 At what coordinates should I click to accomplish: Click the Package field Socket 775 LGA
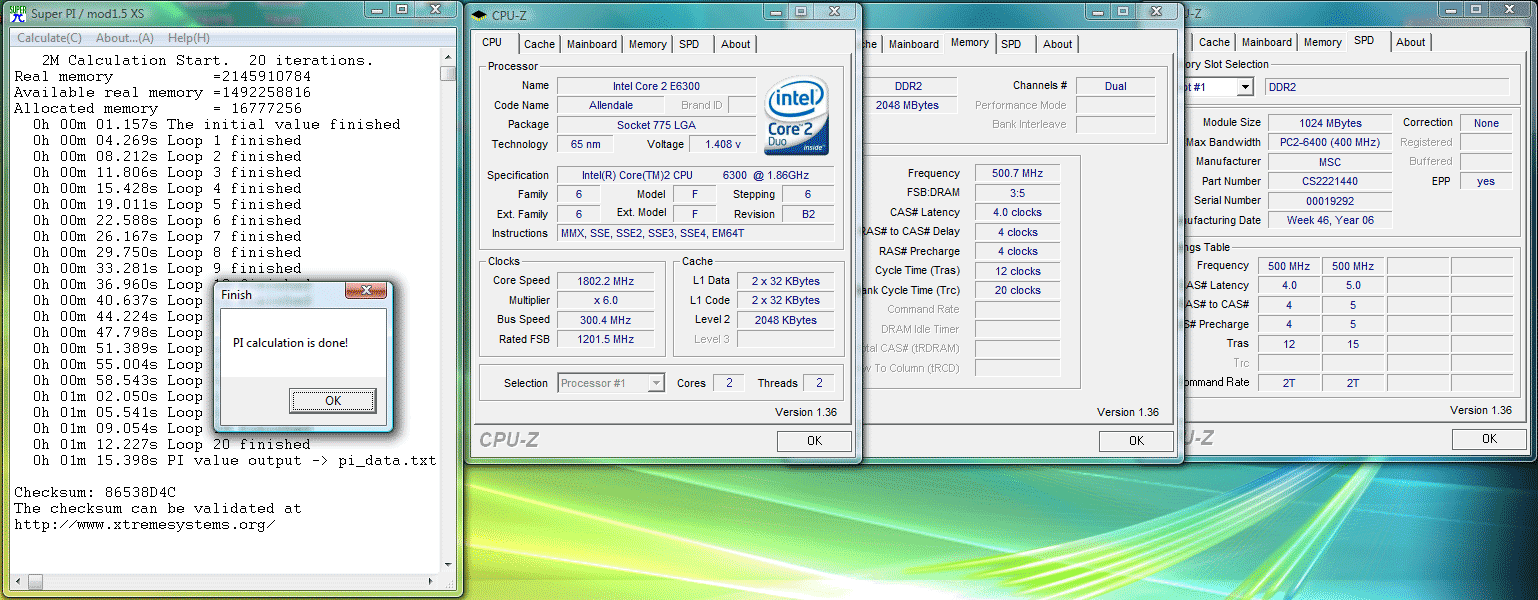click(x=656, y=125)
